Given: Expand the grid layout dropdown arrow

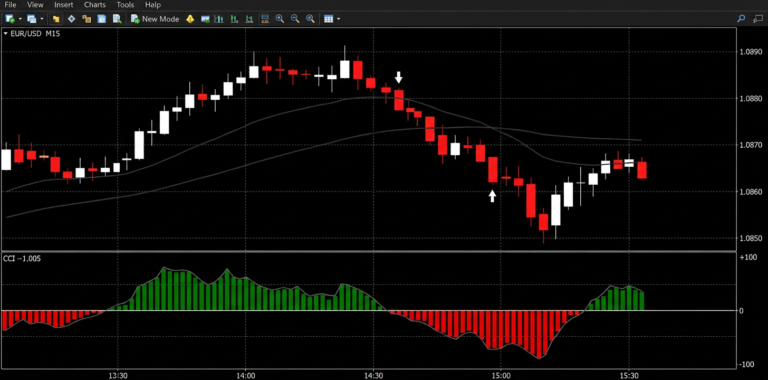Looking at the screenshot, I should click(x=338, y=19).
